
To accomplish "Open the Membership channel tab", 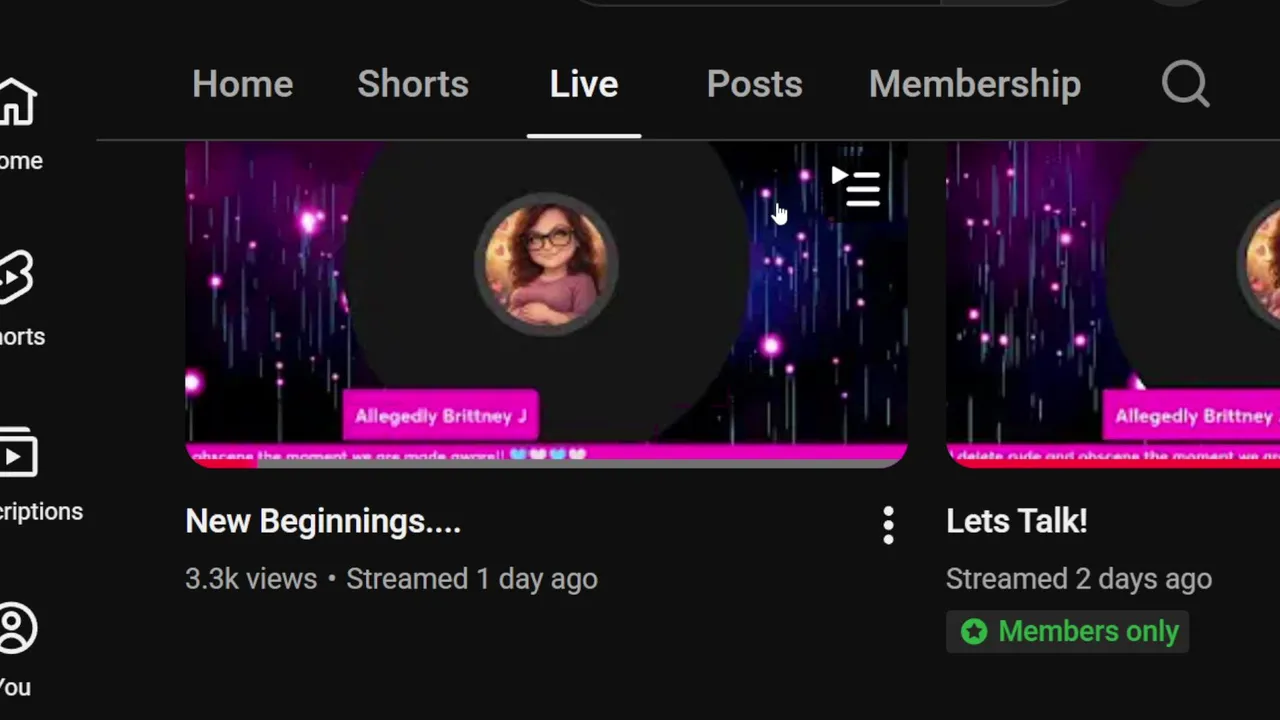I will coord(975,84).
